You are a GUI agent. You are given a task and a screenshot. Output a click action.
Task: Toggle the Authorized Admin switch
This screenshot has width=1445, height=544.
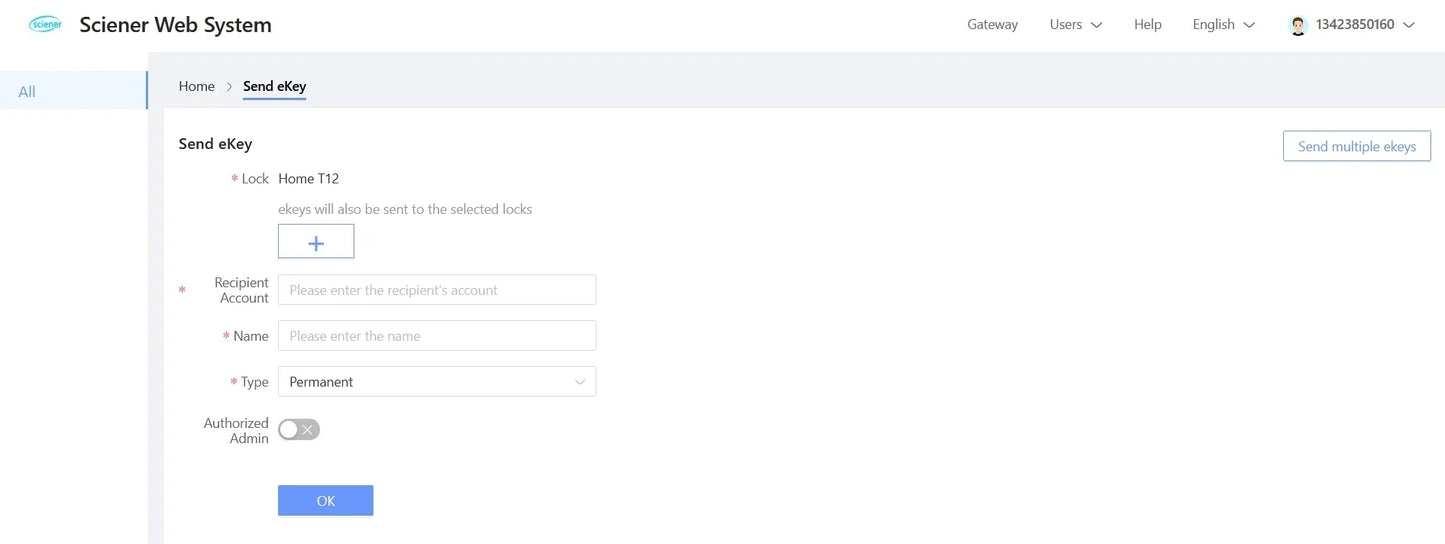(299, 430)
